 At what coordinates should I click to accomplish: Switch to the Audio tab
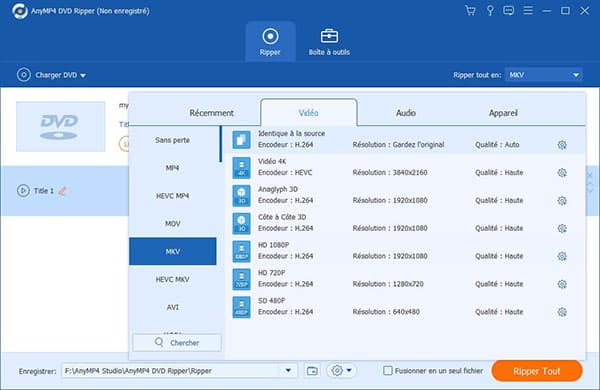pyautogui.click(x=406, y=113)
